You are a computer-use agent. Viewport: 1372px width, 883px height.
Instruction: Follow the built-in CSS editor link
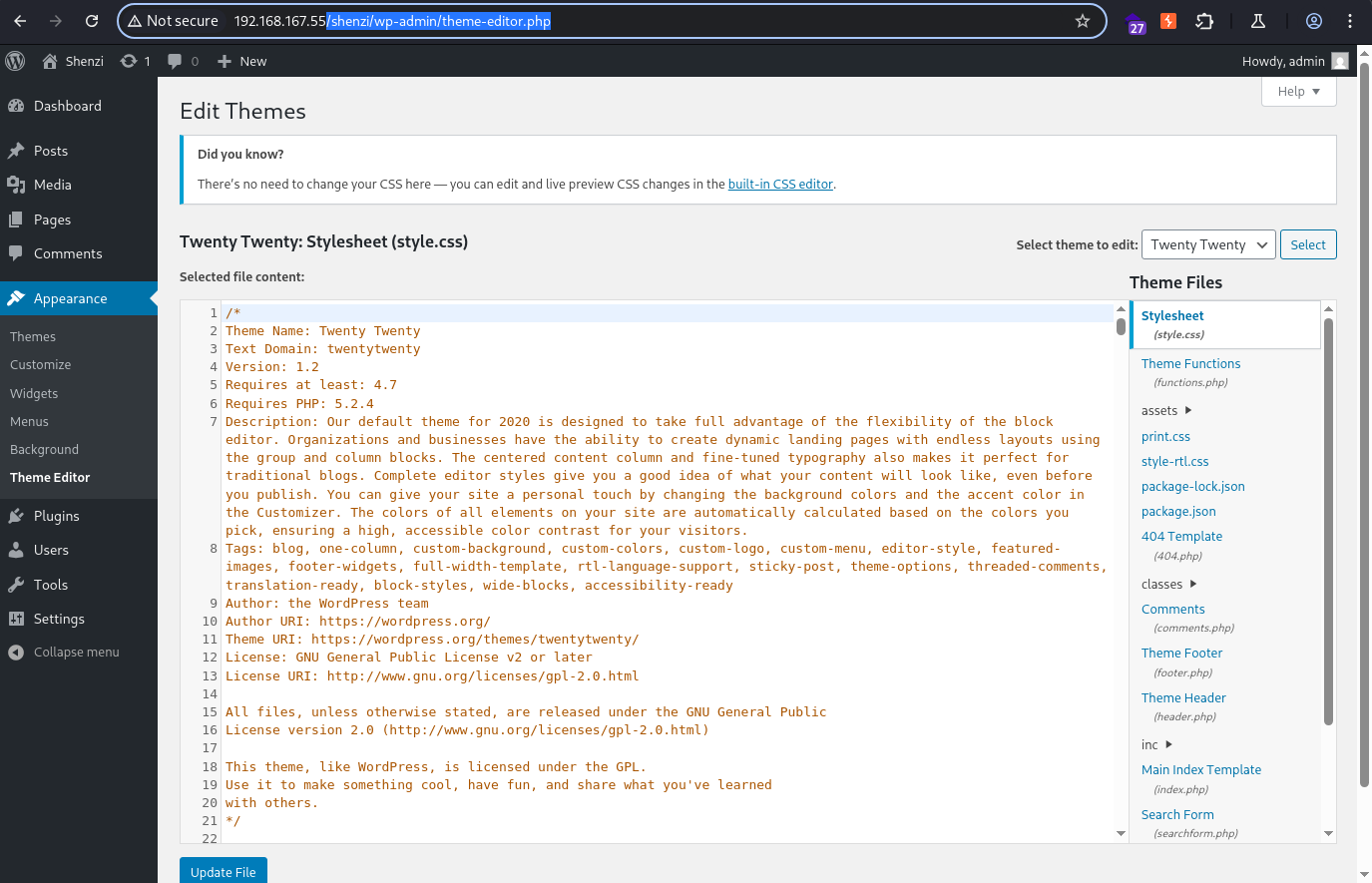780,184
